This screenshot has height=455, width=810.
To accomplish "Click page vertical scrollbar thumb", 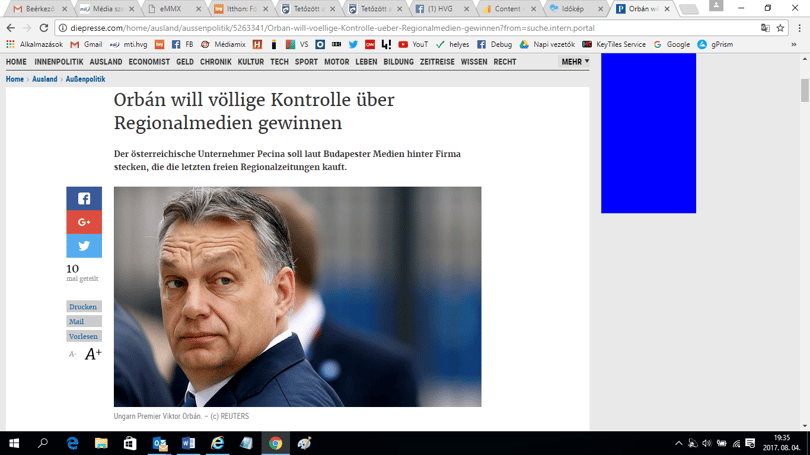I will [x=804, y=90].
